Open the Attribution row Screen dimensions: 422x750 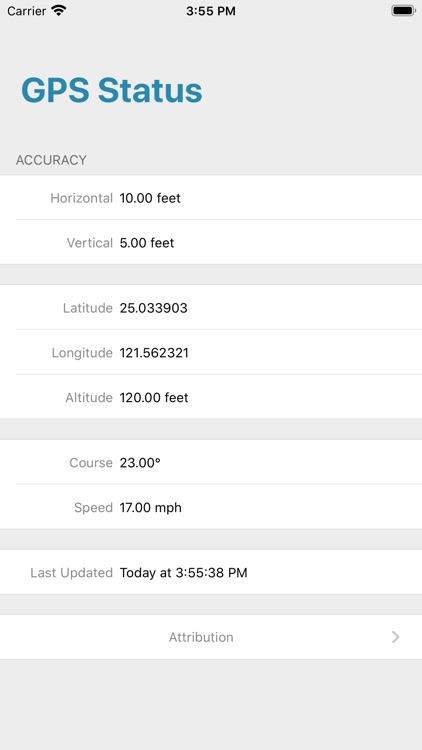pyautogui.click(x=211, y=637)
